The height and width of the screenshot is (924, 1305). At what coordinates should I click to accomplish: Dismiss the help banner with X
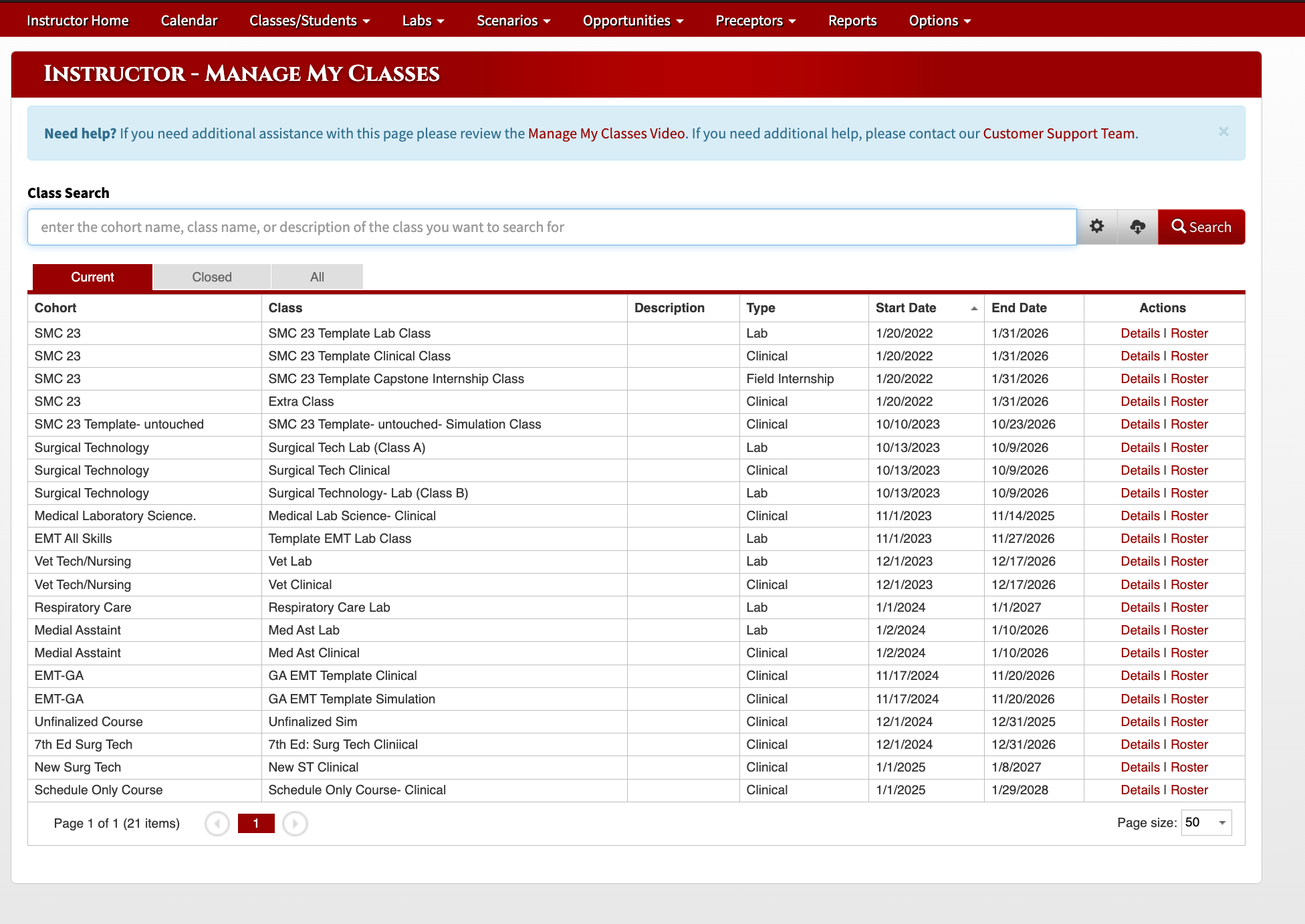pos(1223,132)
